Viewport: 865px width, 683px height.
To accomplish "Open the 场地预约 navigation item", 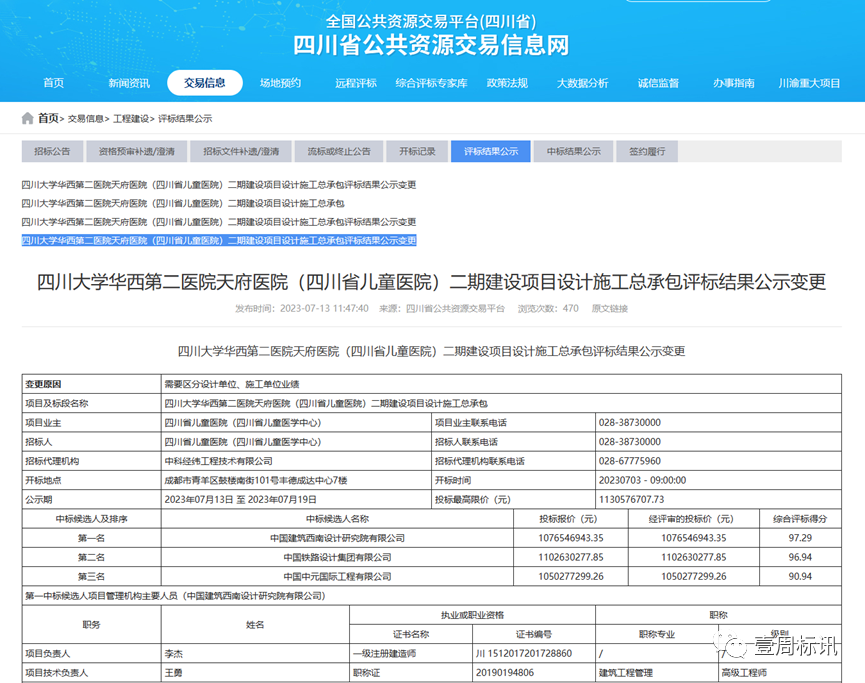I will (x=280, y=83).
